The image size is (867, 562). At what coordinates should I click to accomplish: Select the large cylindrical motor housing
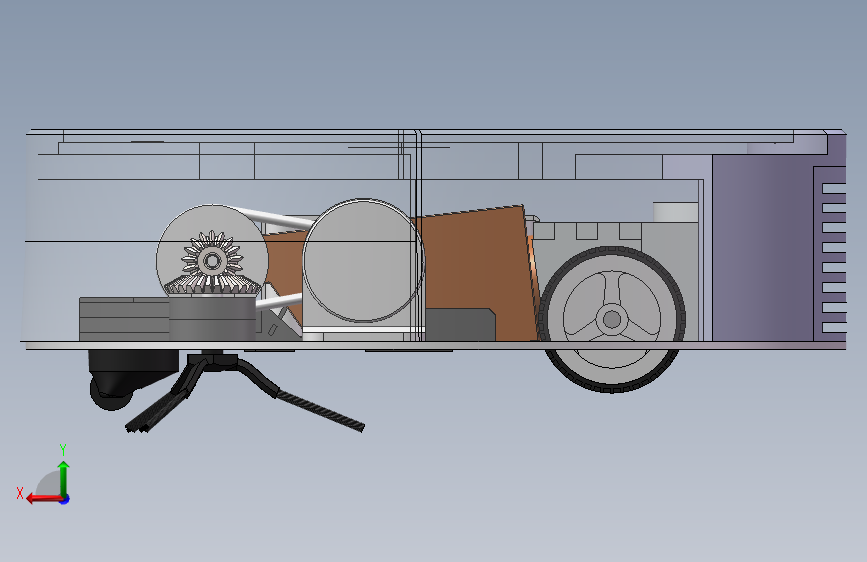[363, 261]
